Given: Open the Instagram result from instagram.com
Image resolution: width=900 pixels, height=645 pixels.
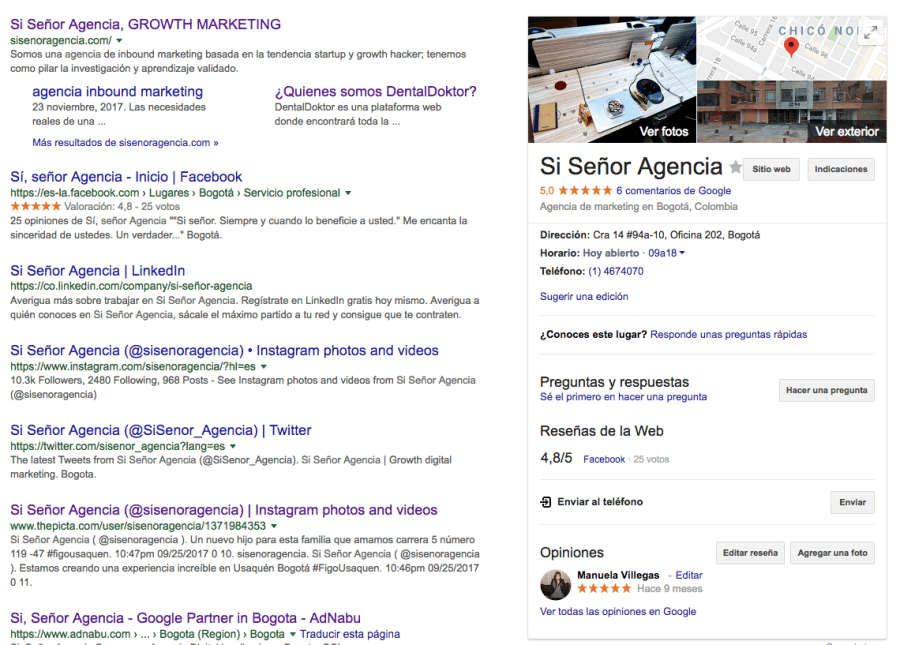Looking at the screenshot, I should [x=224, y=350].
